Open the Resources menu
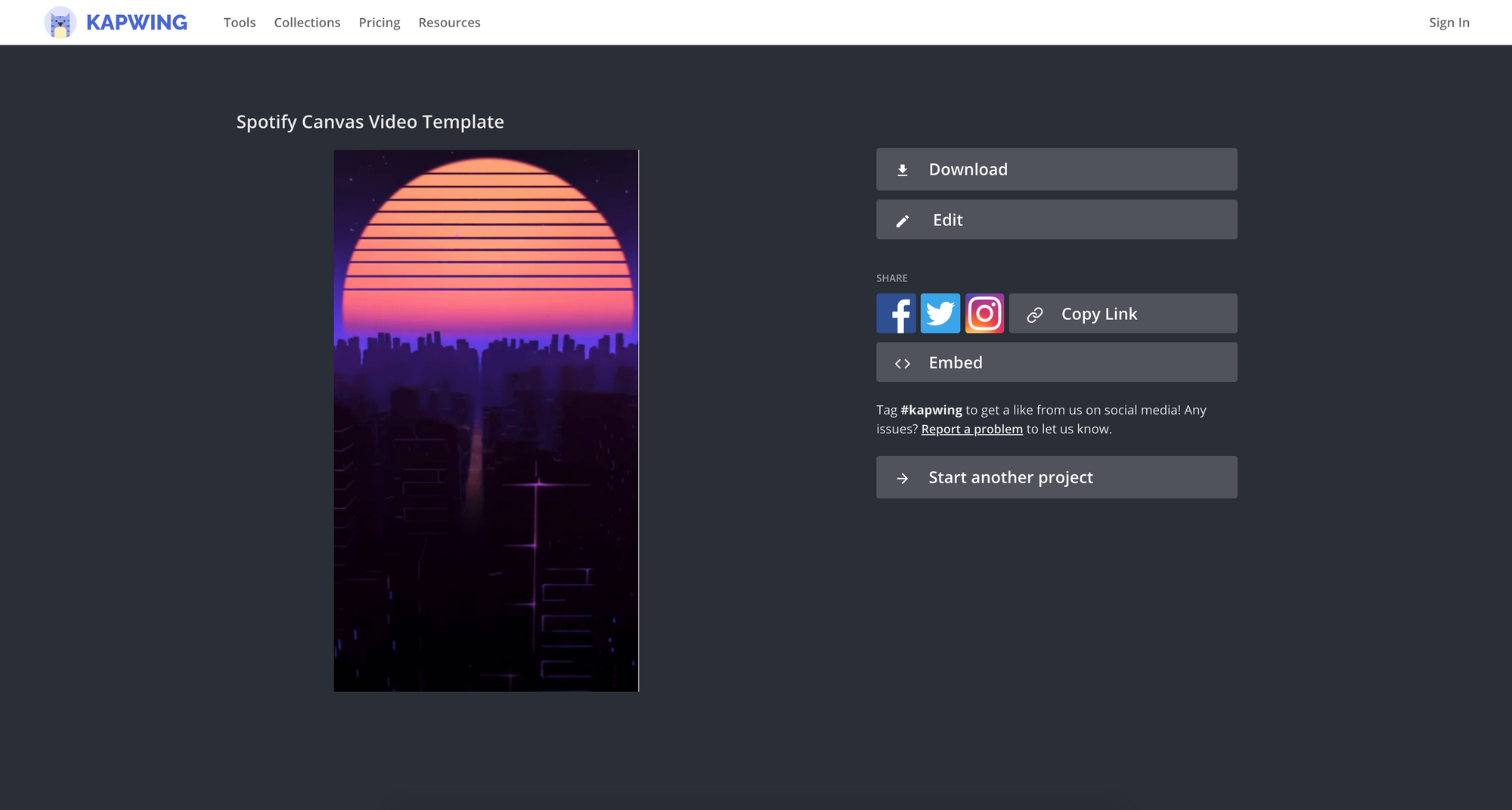Image resolution: width=1512 pixels, height=810 pixels. tap(449, 23)
